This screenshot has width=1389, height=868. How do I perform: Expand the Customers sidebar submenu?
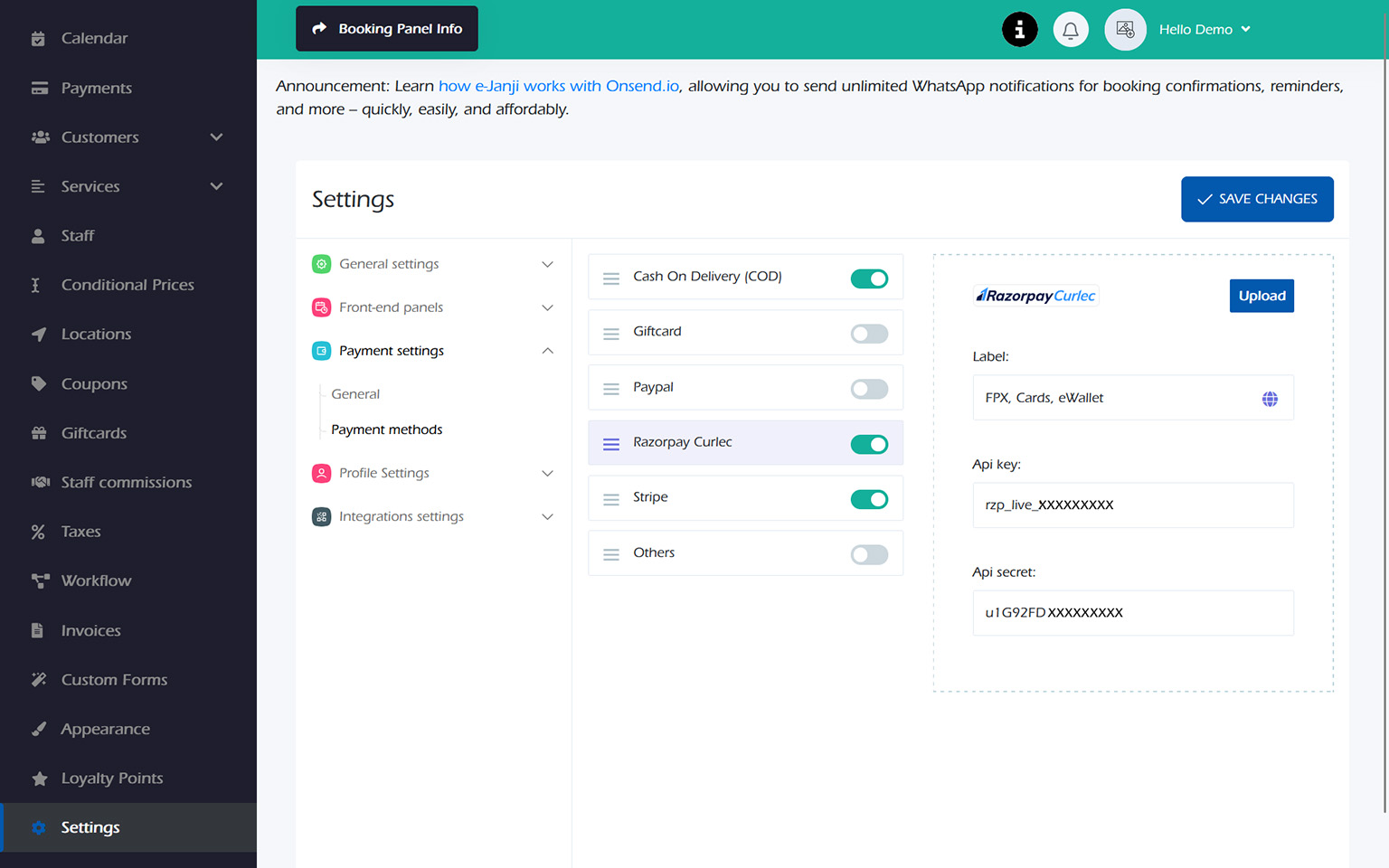[216, 137]
